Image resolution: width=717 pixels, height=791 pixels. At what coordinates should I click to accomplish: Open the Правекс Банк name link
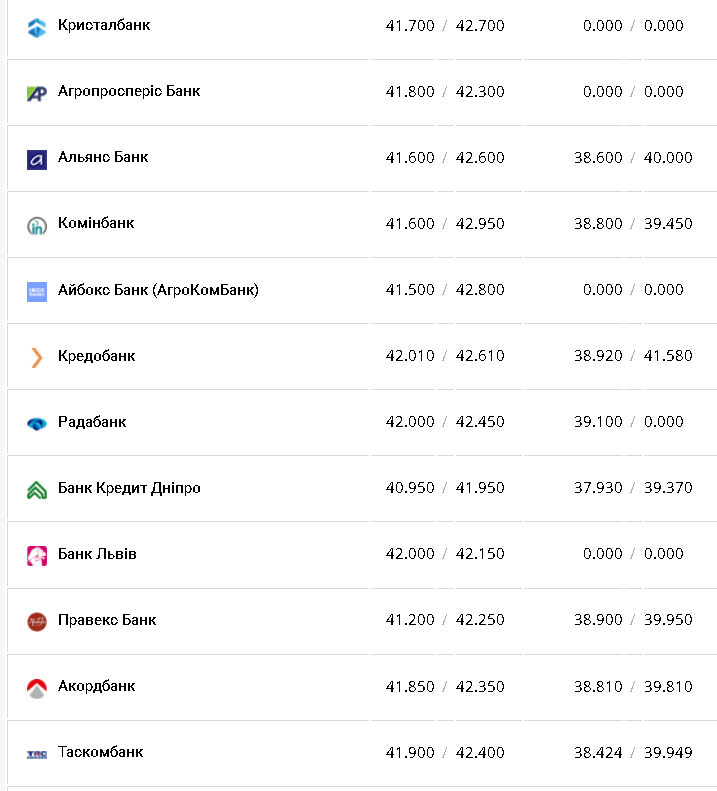[x=107, y=620]
